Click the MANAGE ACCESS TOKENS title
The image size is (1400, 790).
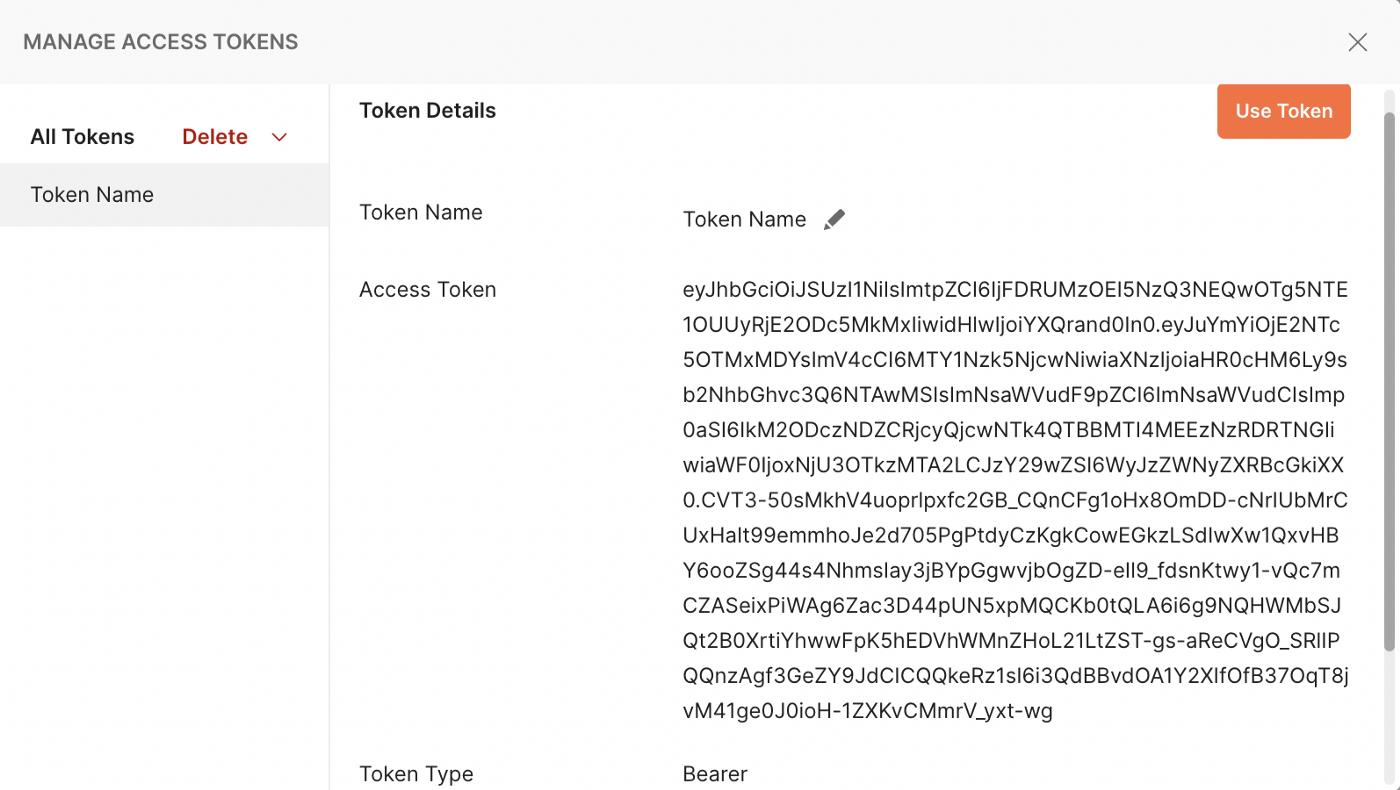[x=160, y=42]
